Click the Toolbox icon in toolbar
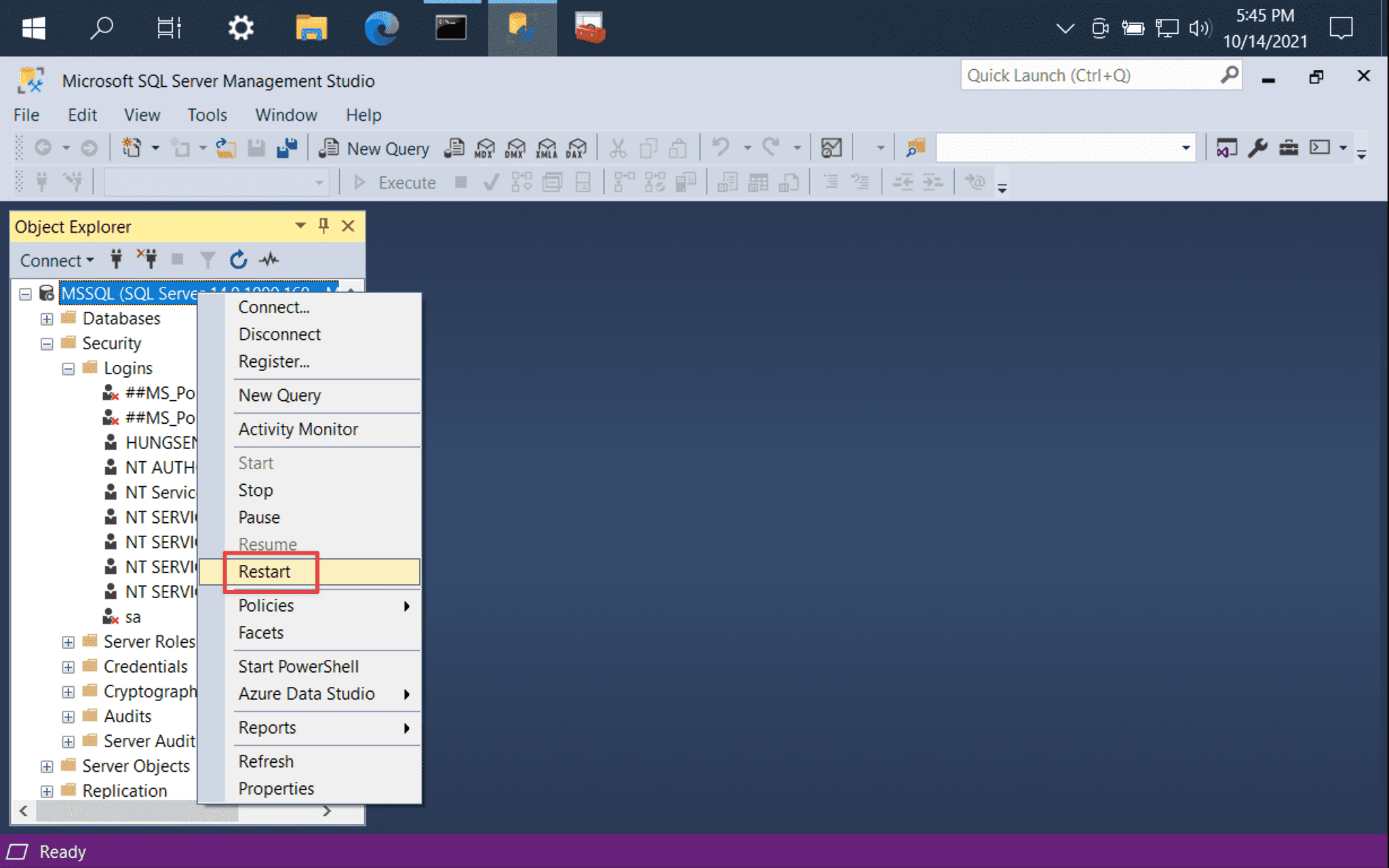 1289,148
